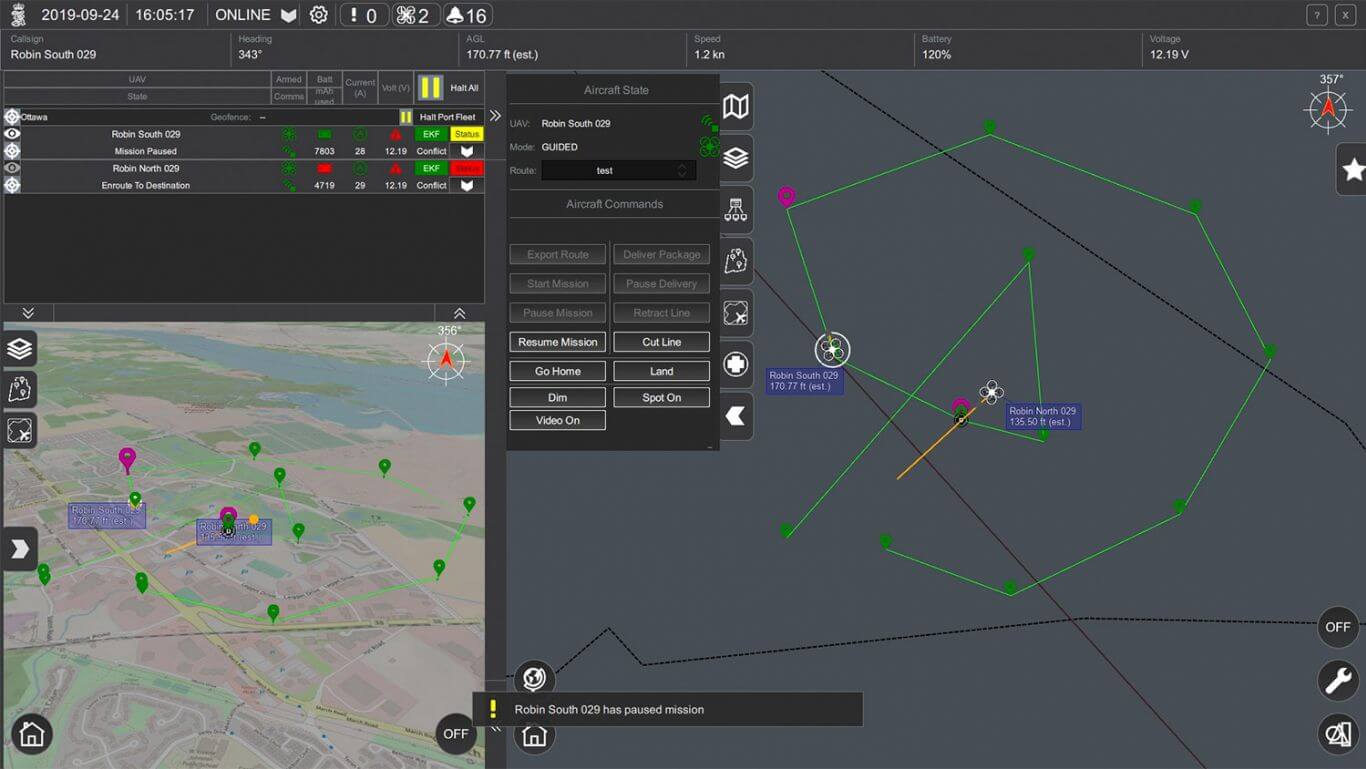1366x769 pixels.
Task: Click the Resume Mission button
Action: [x=557, y=342]
